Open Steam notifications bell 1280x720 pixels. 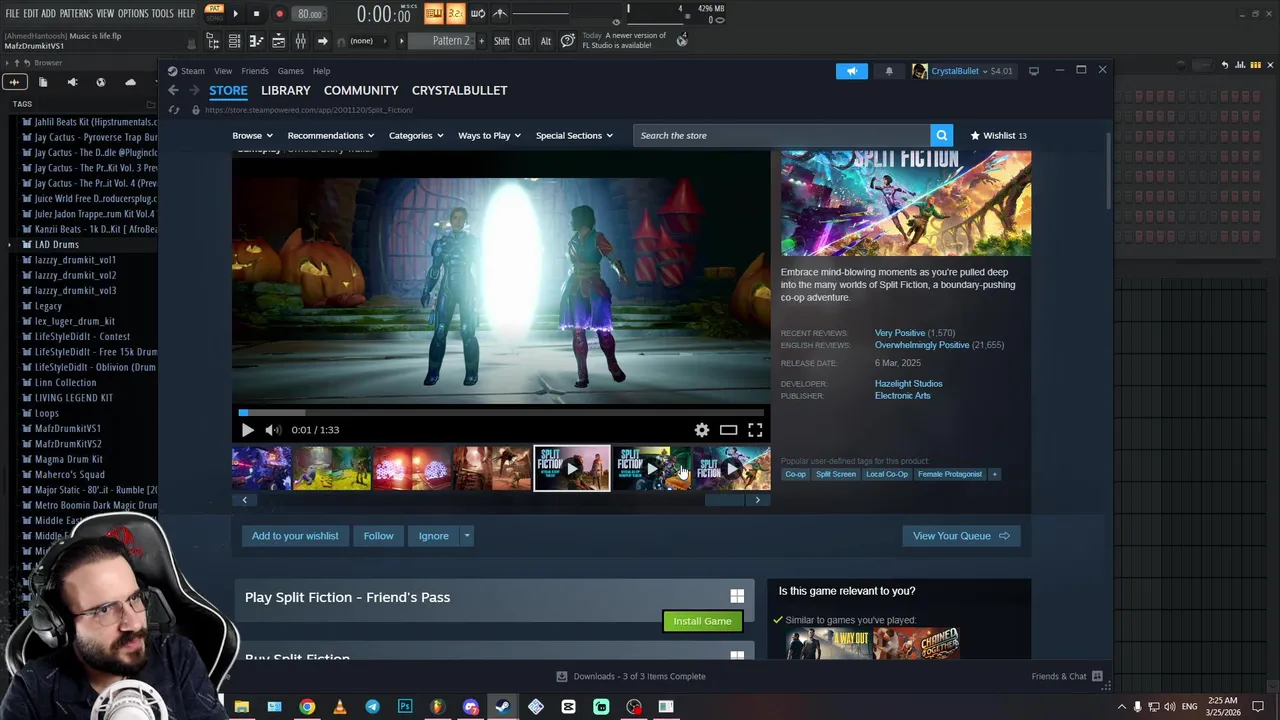(x=889, y=71)
